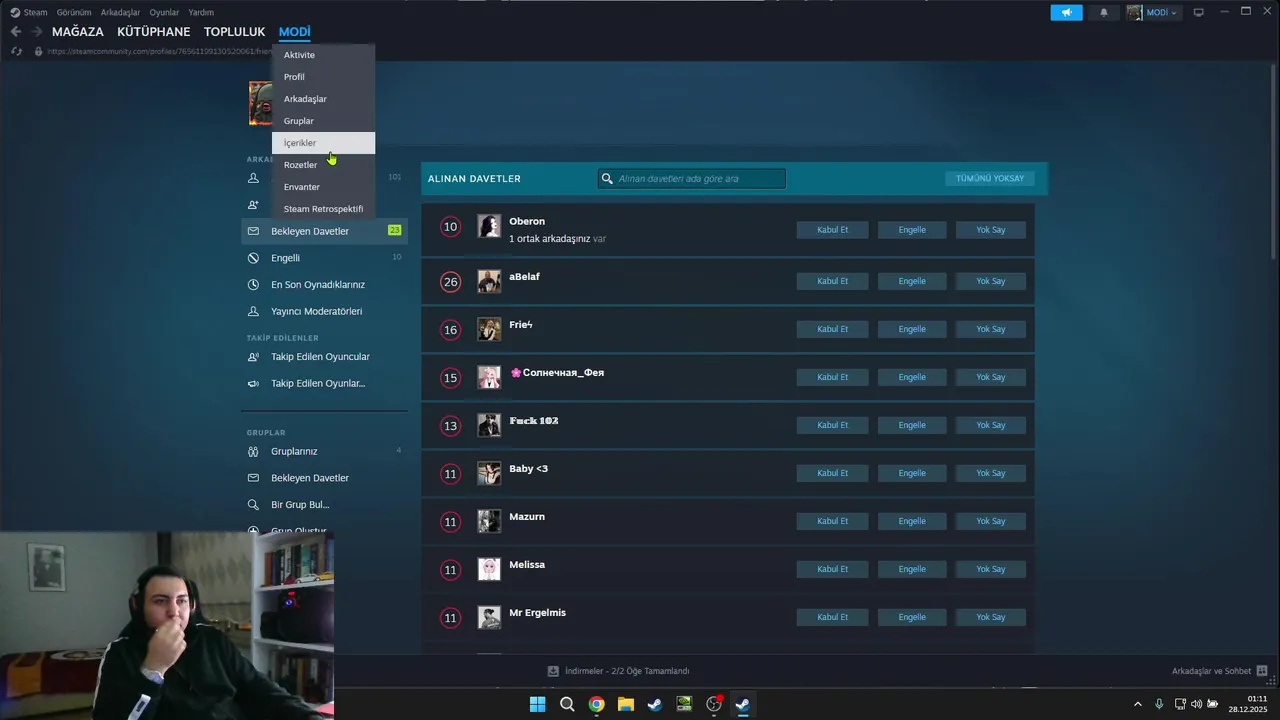Accept invite from Солнечная_Фея
Viewport: 1280px width, 720px height.
(832, 377)
